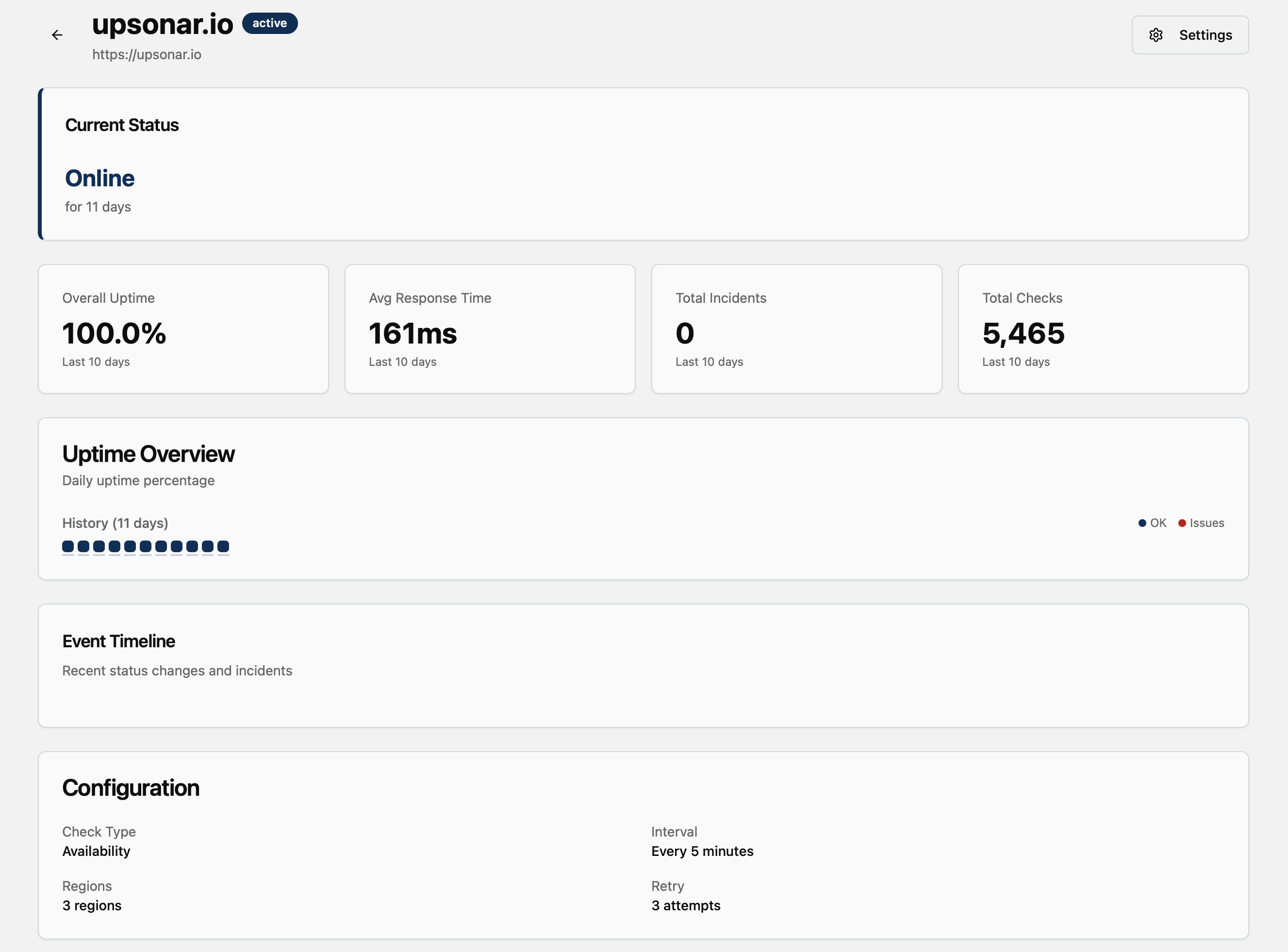Screen dimensions: 1288x952
Task: Select the last square in uptime history
Action: pos(223,546)
